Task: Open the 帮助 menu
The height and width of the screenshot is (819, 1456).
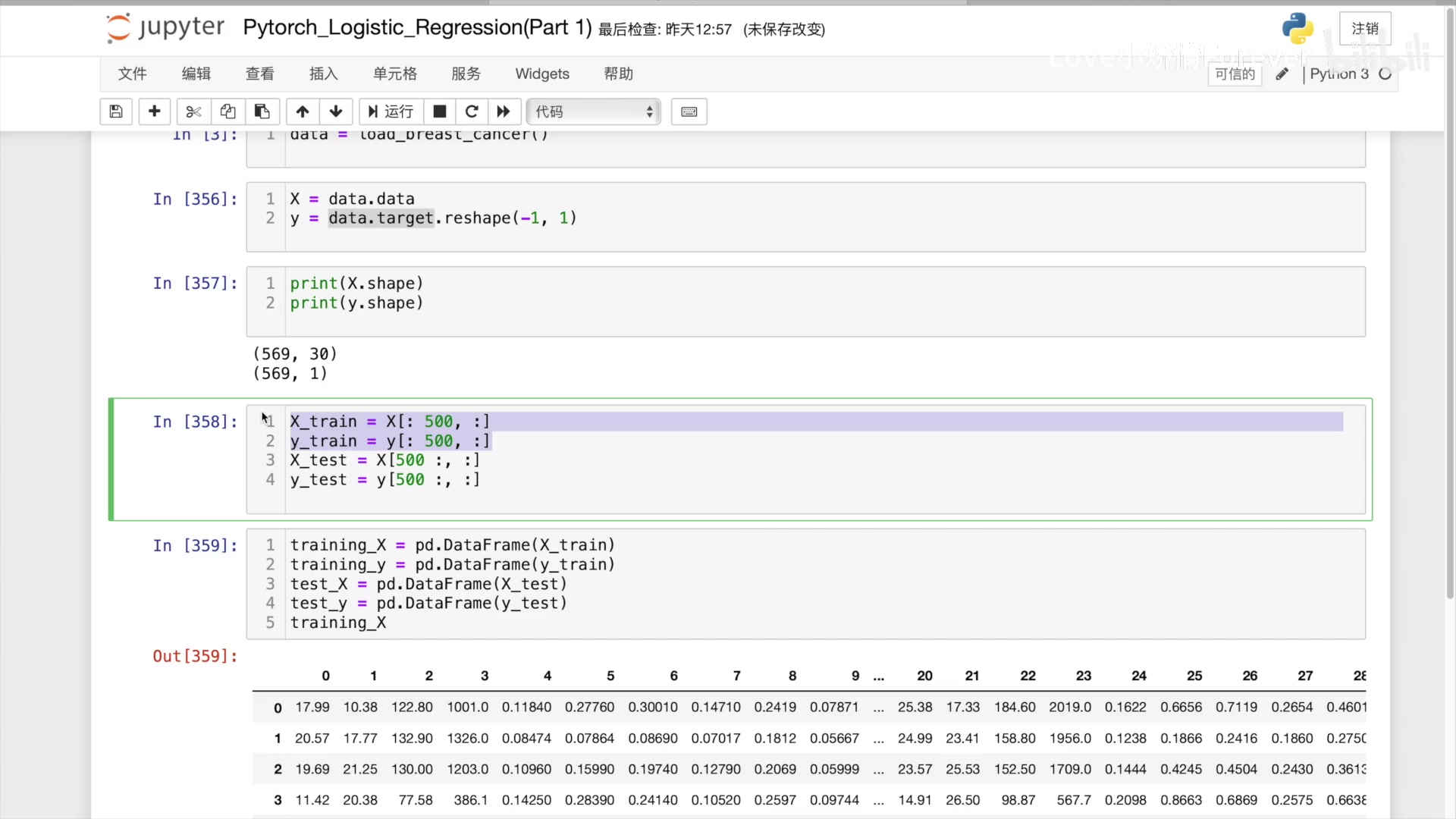Action: (619, 74)
